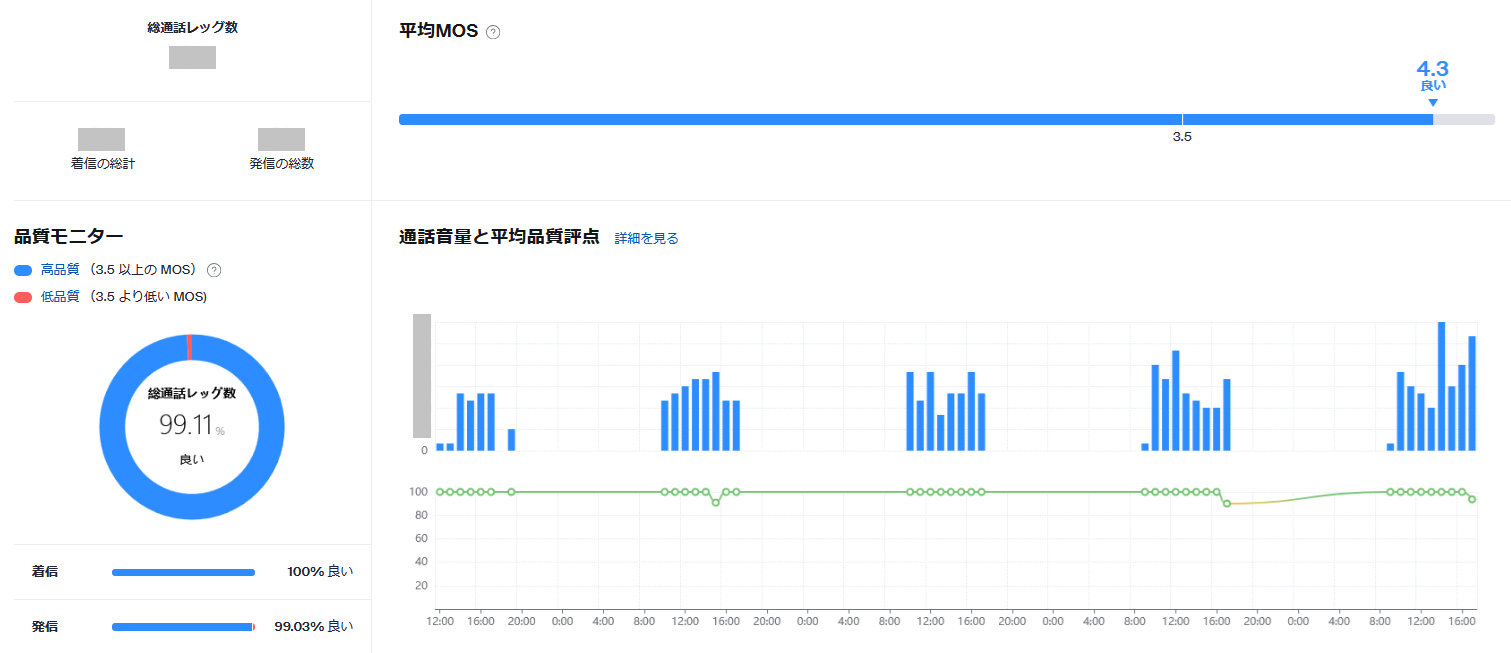This screenshot has width=1511, height=653.
Task: Click the blue 高品質 legend pill icon
Action: pos(23,270)
